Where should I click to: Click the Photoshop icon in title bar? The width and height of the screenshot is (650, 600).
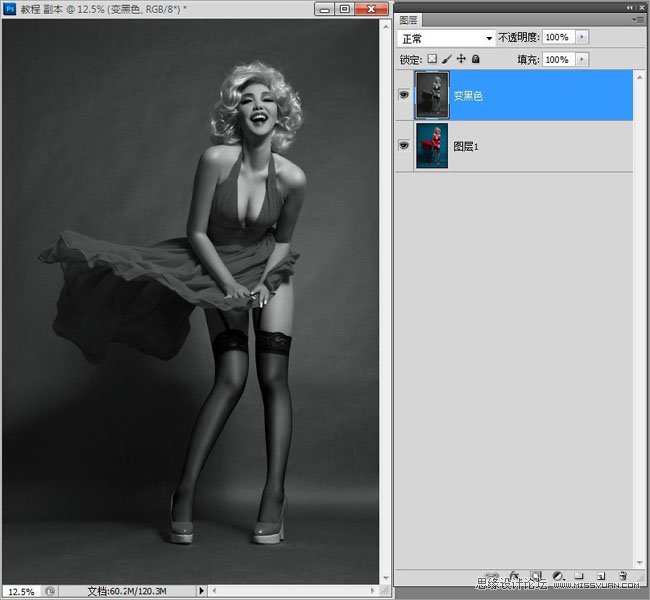(x=10, y=9)
